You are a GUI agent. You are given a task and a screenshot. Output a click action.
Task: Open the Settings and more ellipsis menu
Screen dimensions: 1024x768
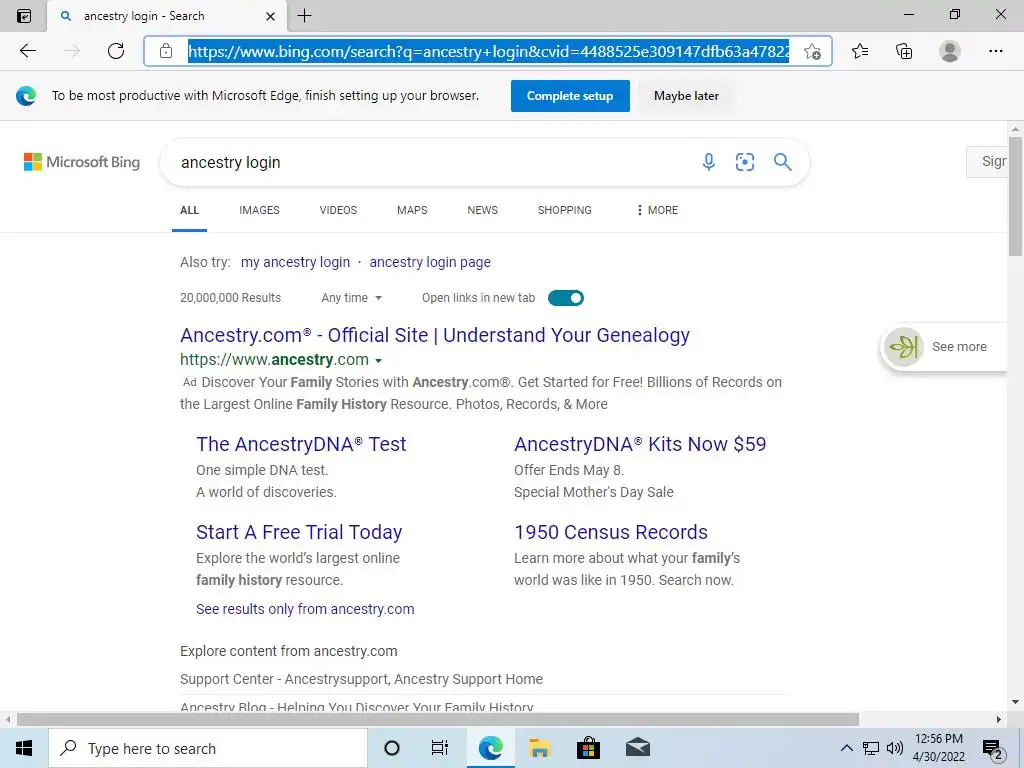click(x=995, y=51)
